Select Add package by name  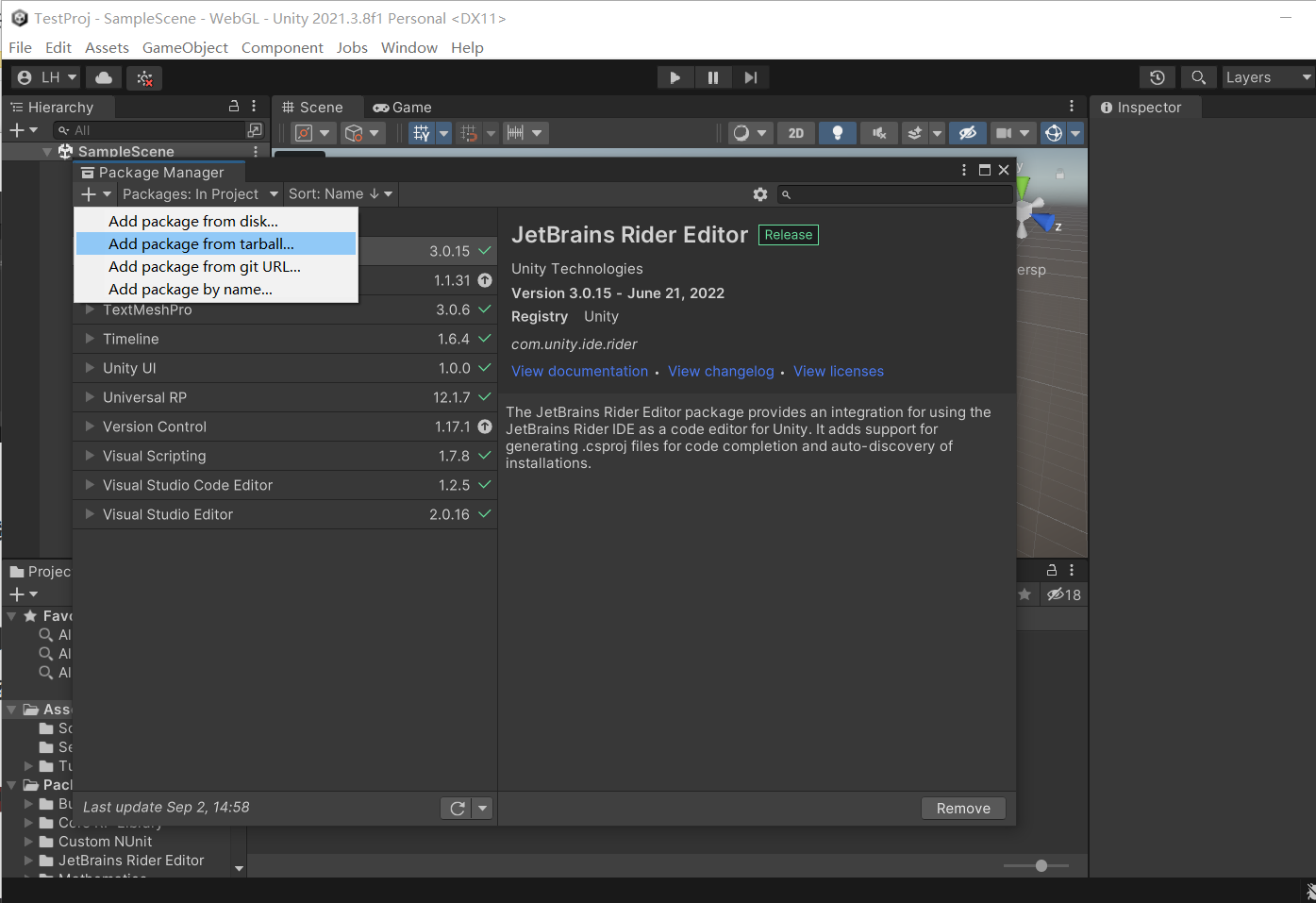pyautogui.click(x=216, y=289)
